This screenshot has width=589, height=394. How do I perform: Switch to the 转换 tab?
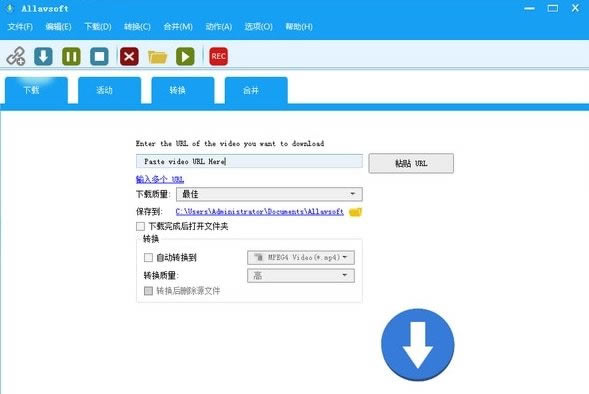(183, 90)
